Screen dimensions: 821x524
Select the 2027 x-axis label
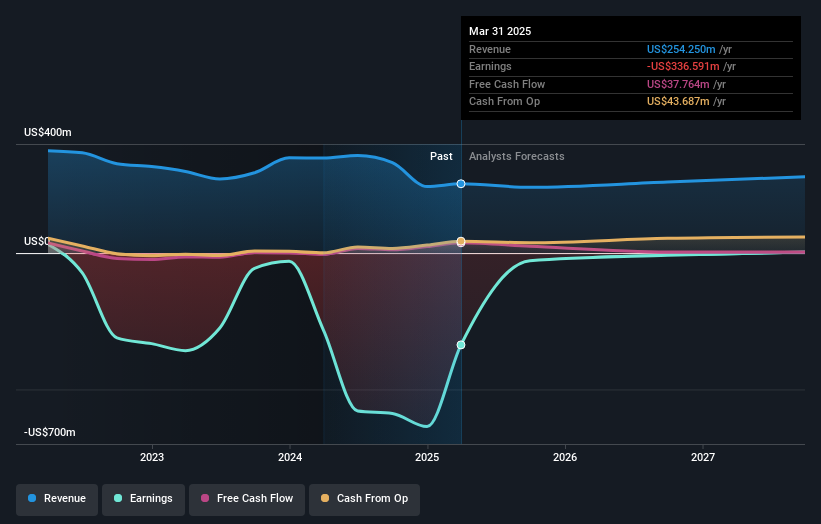point(703,457)
